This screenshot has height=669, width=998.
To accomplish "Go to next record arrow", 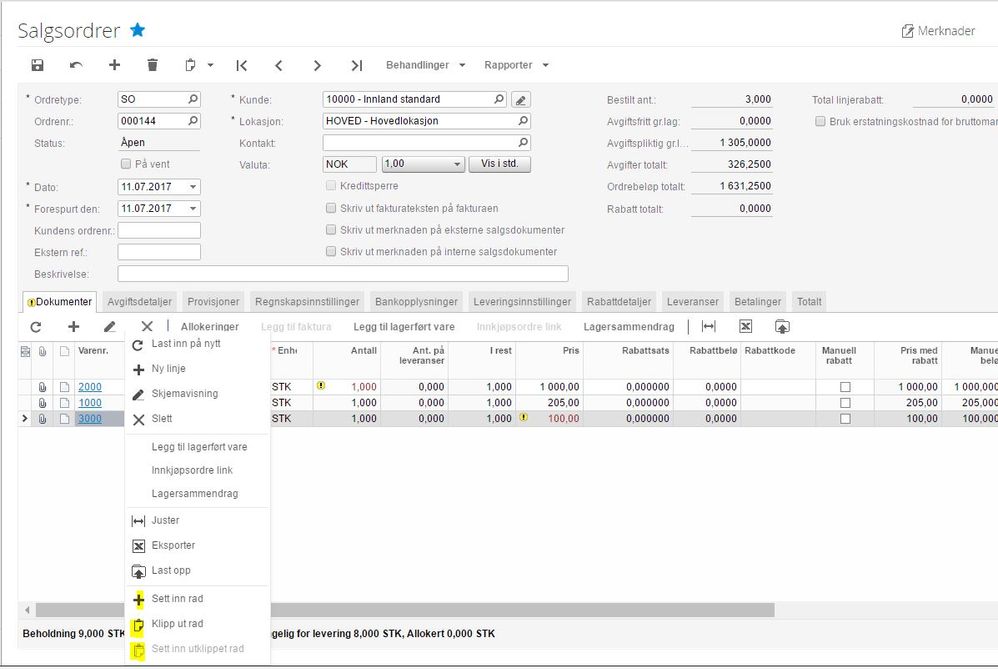I will coord(317,65).
